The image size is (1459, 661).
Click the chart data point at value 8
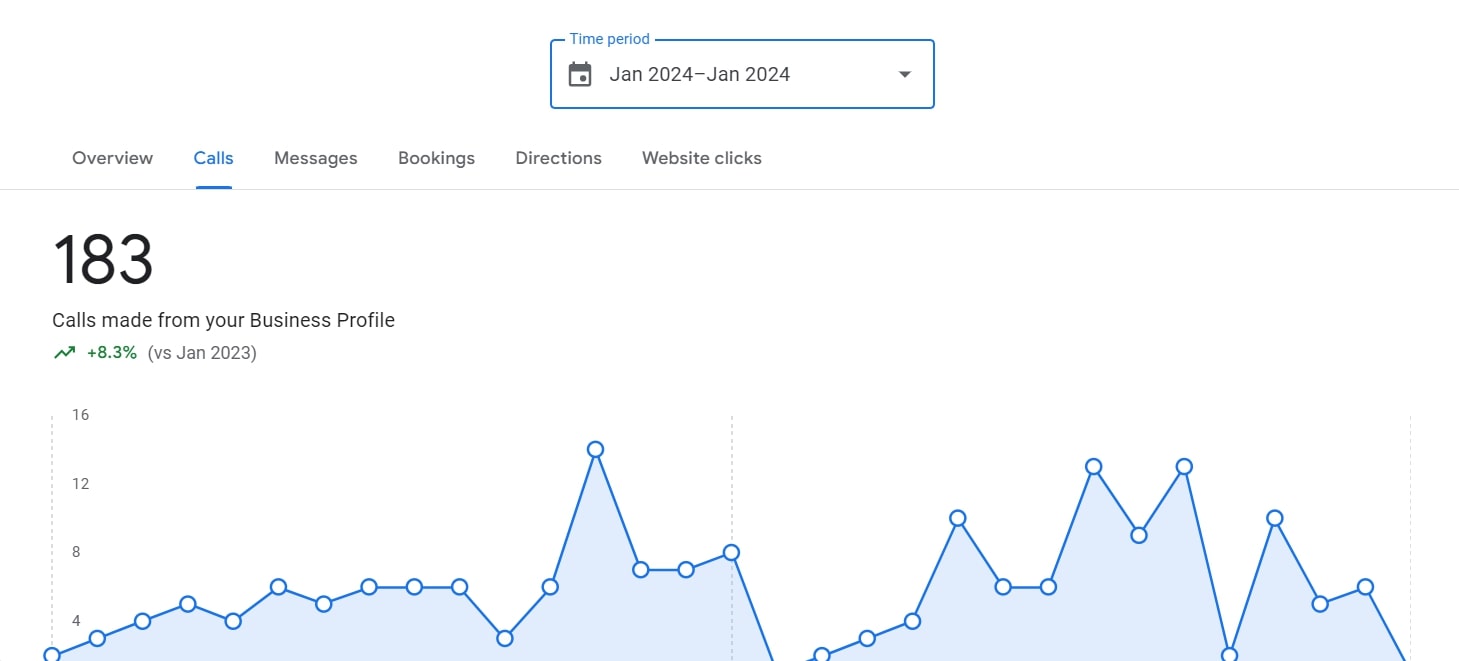731,552
